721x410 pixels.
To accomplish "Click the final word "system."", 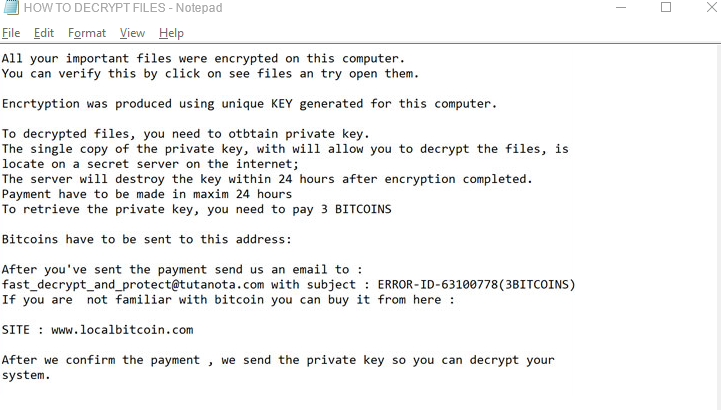I will (26, 375).
